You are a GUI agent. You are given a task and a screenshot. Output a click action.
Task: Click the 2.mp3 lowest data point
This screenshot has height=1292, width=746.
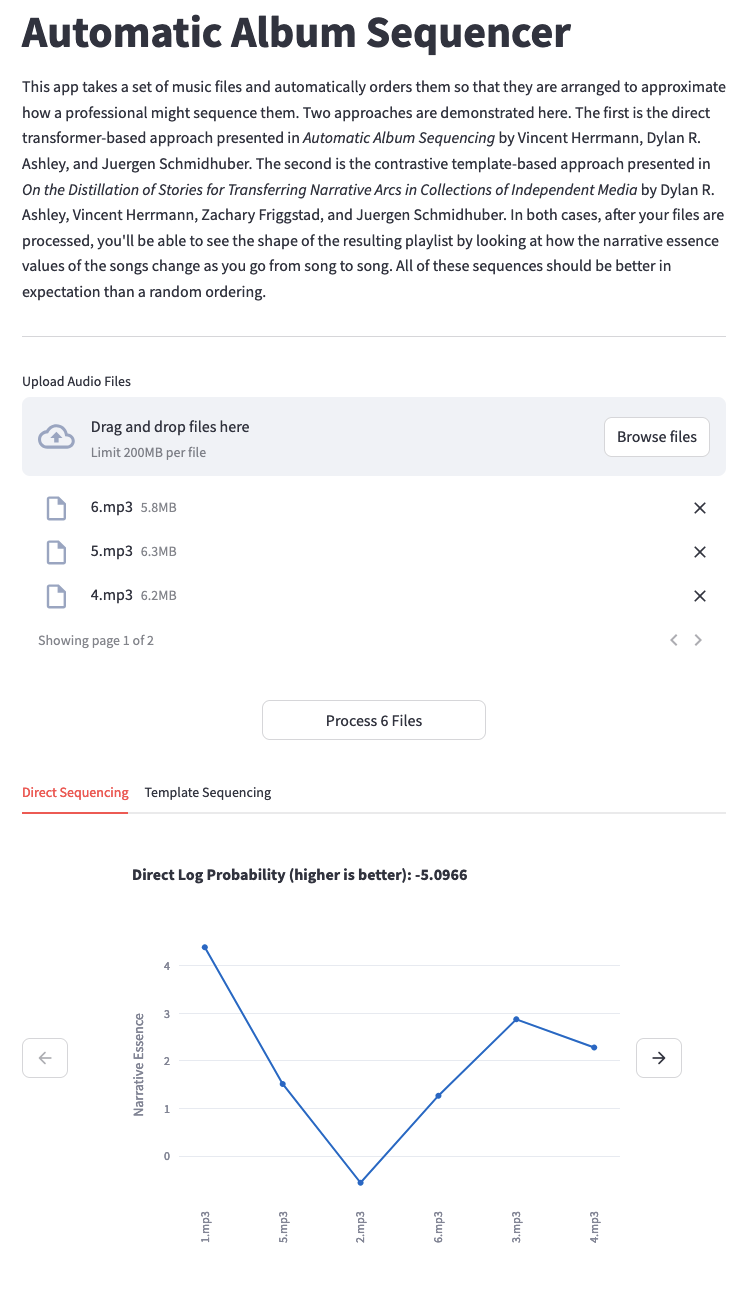[360, 1182]
